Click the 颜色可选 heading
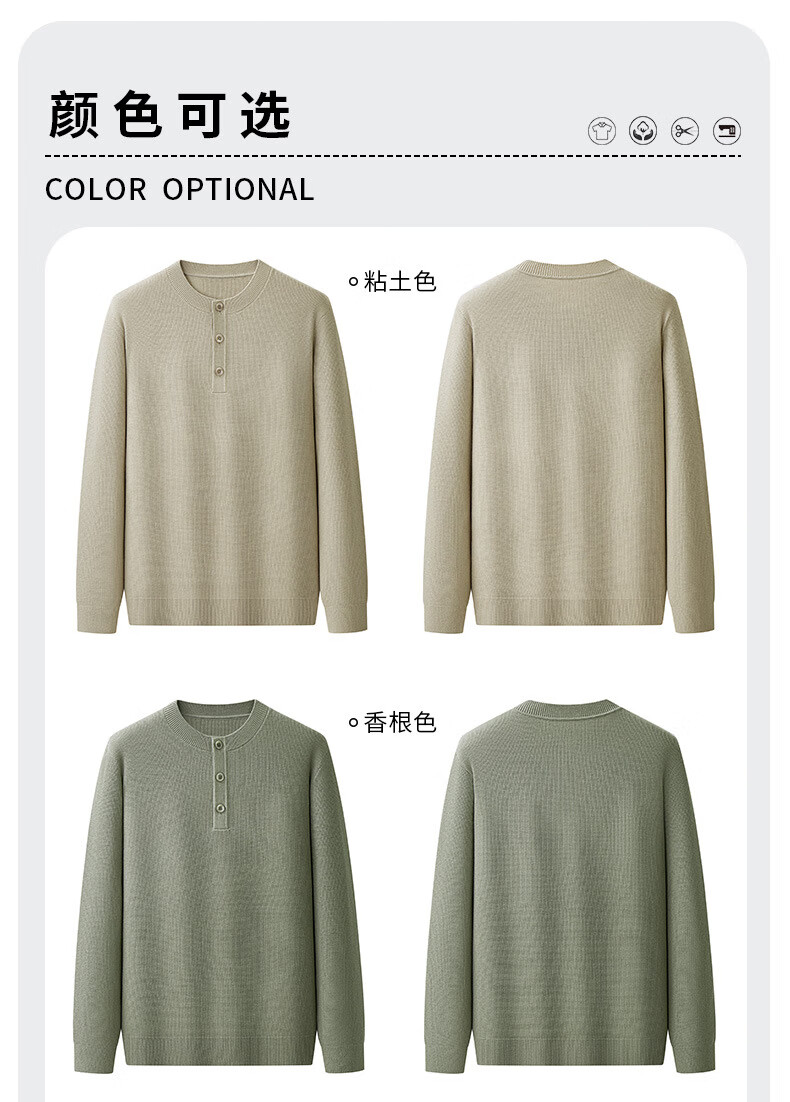Image resolution: width=790 pixels, height=1102 pixels. [x=169, y=115]
